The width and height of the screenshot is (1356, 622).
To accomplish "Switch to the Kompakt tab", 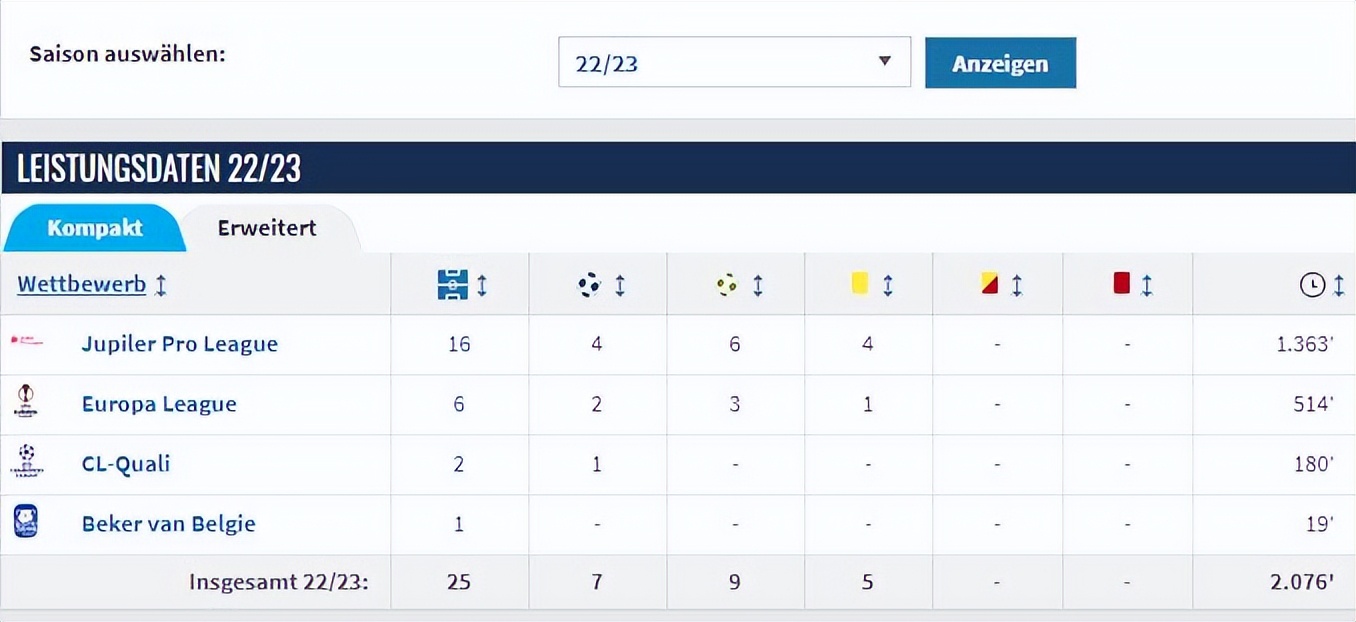I will point(95,228).
